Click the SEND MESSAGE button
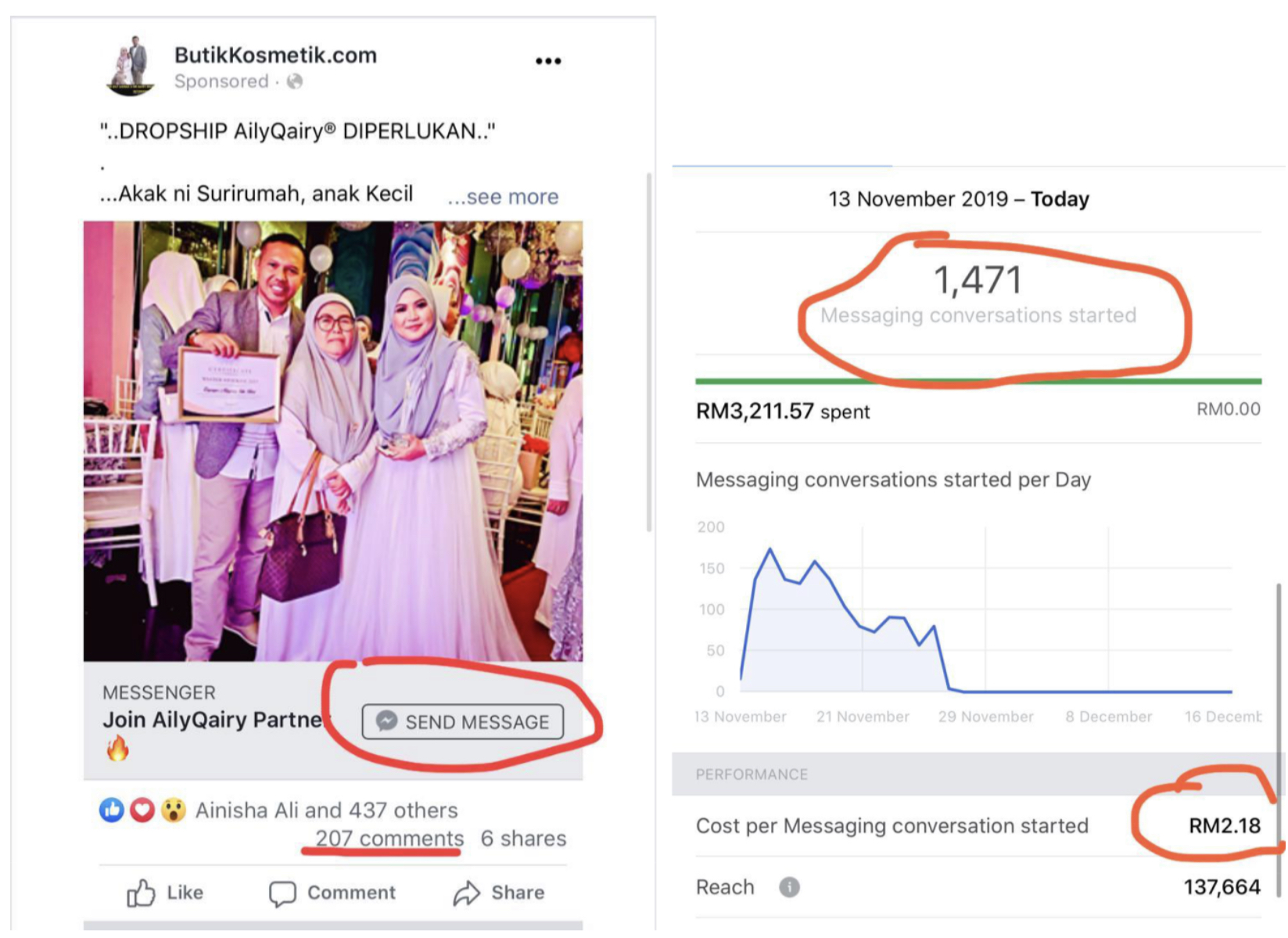1288x938 pixels. pyautogui.click(x=462, y=721)
